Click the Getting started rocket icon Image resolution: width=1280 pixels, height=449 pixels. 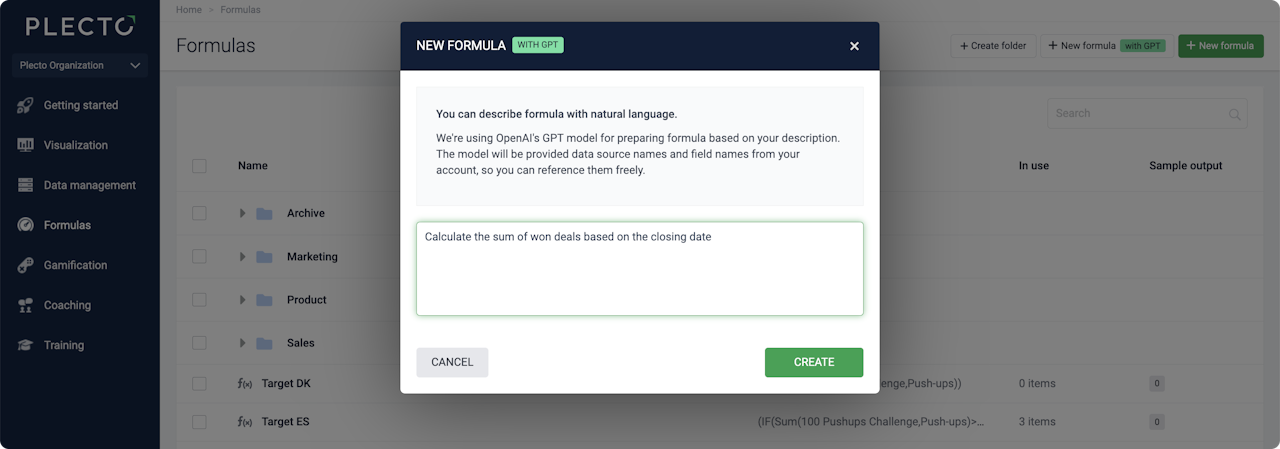point(25,105)
